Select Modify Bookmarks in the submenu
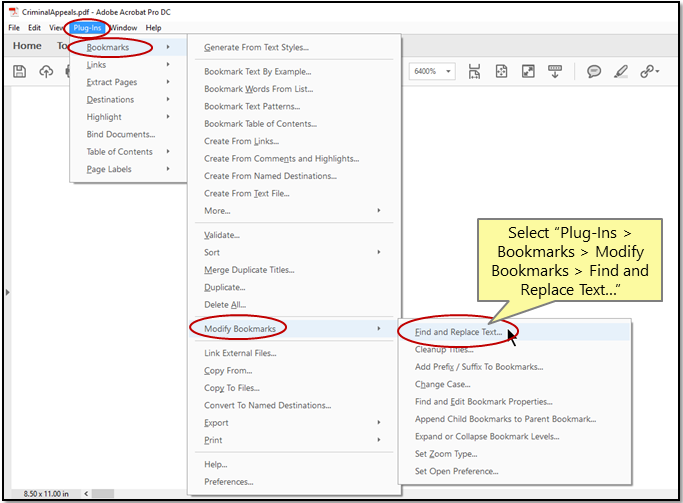 [x=240, y=328]
